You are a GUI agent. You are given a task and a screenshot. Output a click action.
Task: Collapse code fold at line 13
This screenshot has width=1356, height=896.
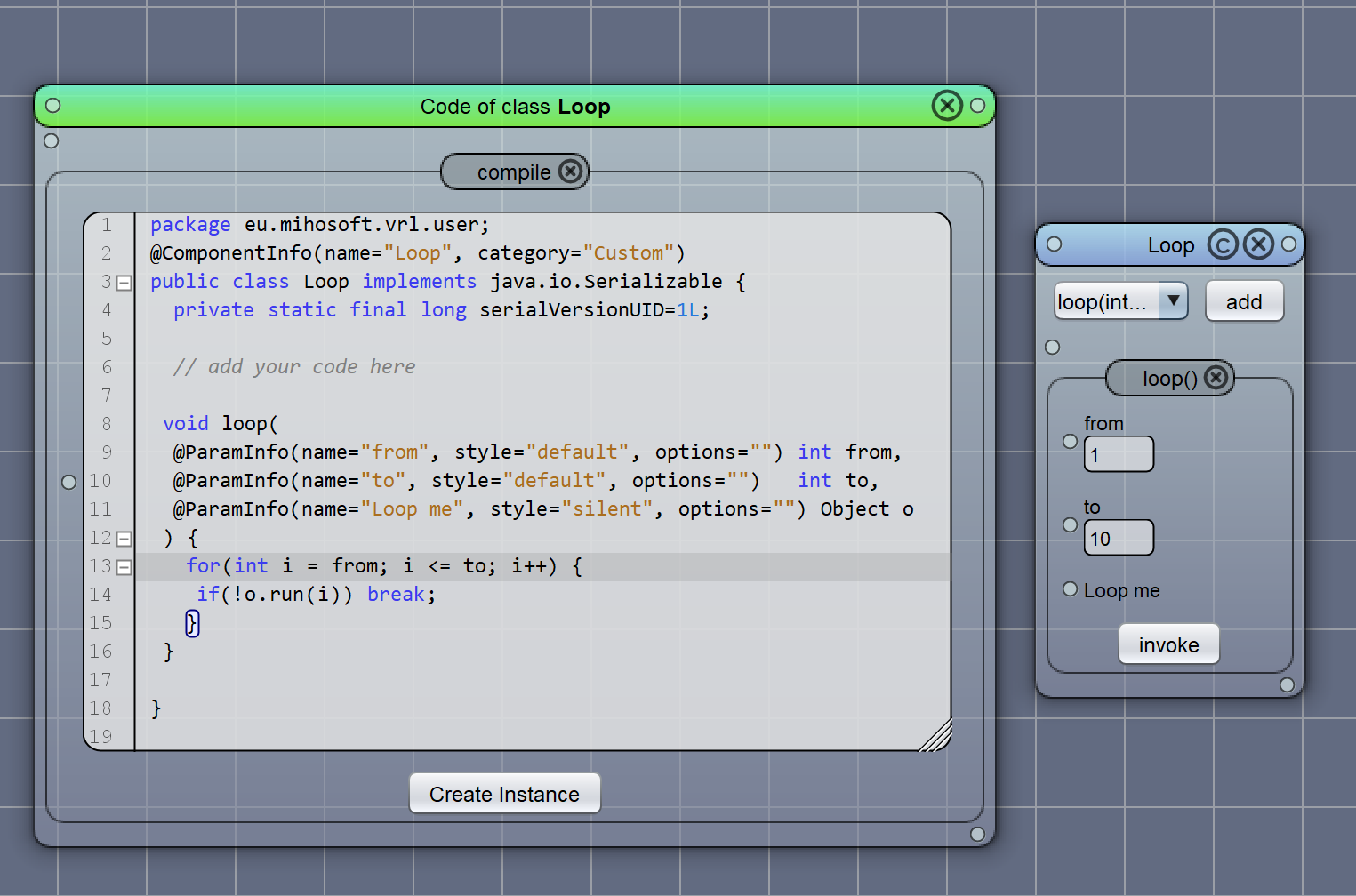124,567
